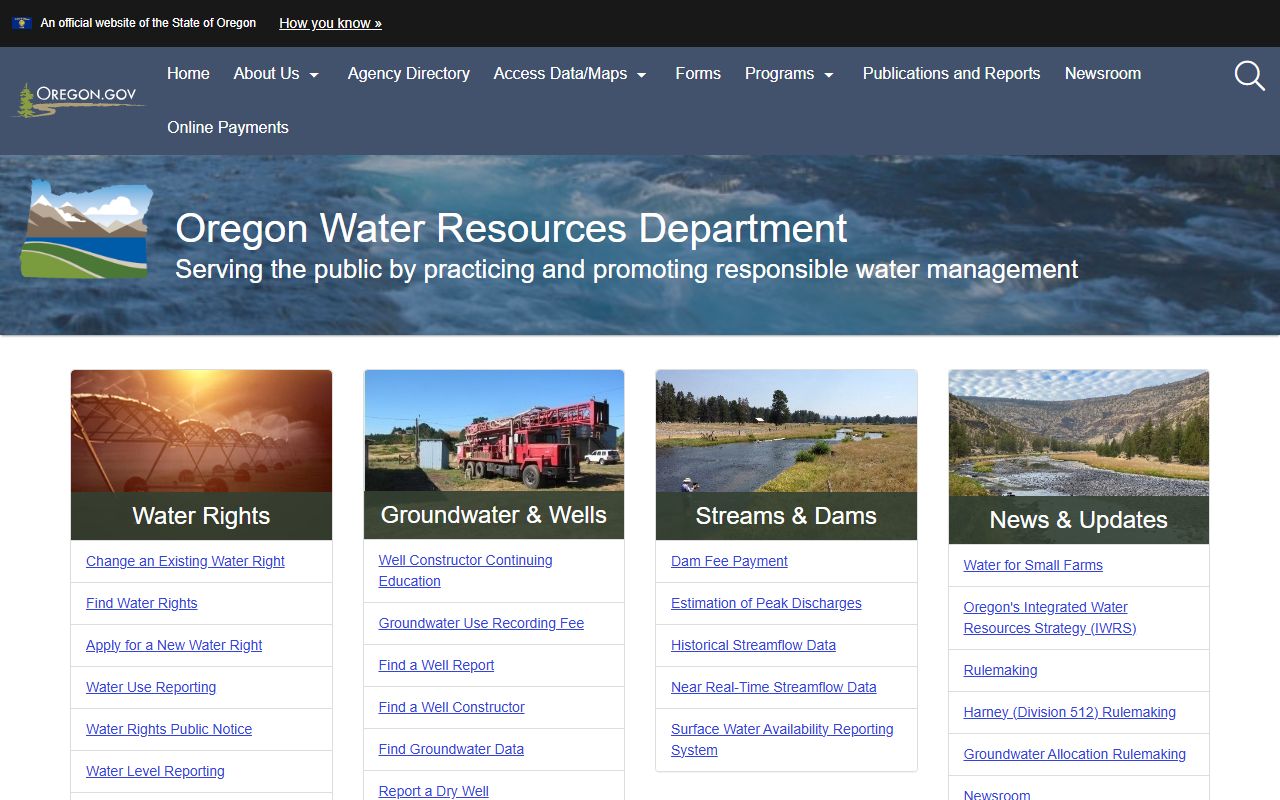Click the Streams & Dams river image

point(786,431)
